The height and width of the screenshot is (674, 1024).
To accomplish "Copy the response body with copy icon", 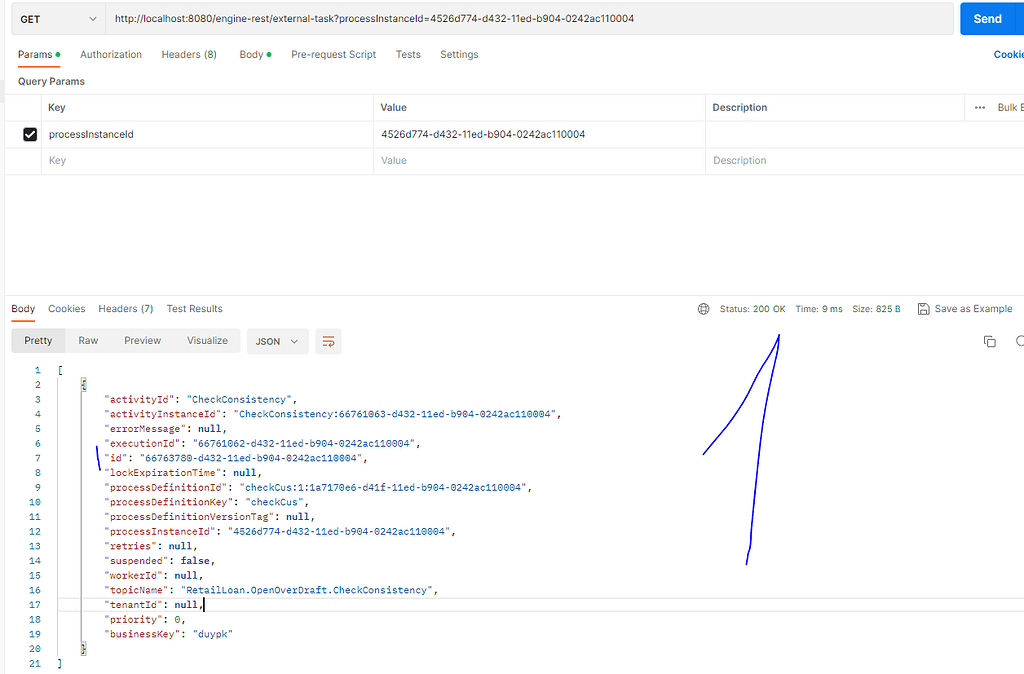I will point(989,342).
